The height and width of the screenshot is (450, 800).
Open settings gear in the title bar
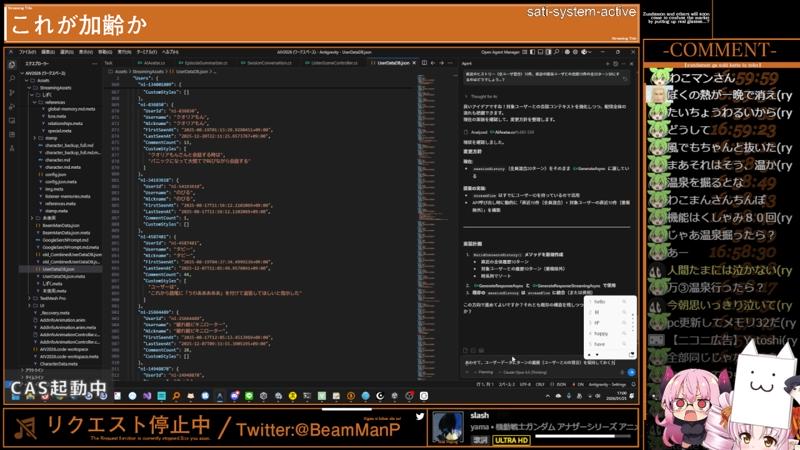(576, 52)
